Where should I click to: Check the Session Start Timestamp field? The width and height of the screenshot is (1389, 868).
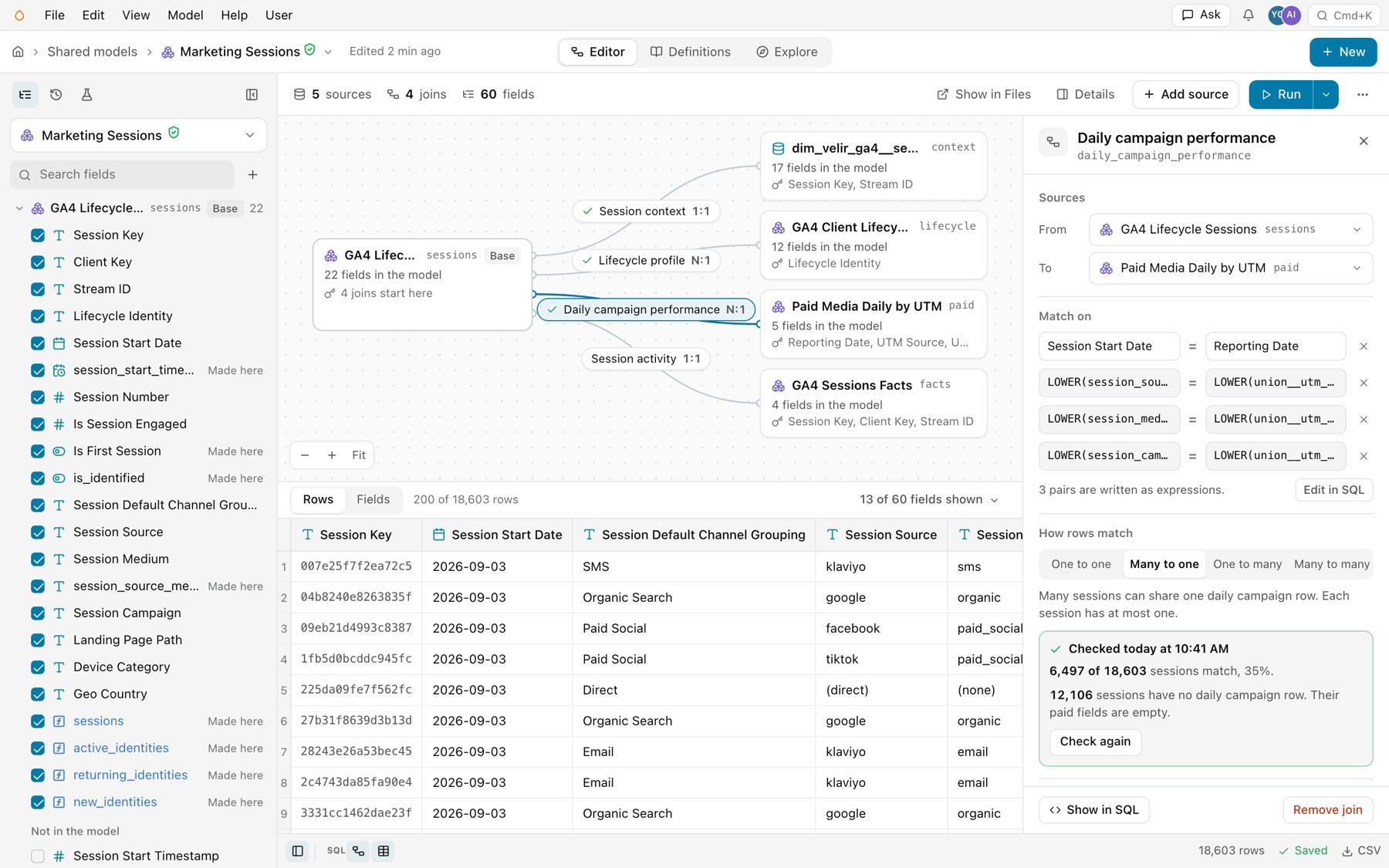tap(37, 856)
